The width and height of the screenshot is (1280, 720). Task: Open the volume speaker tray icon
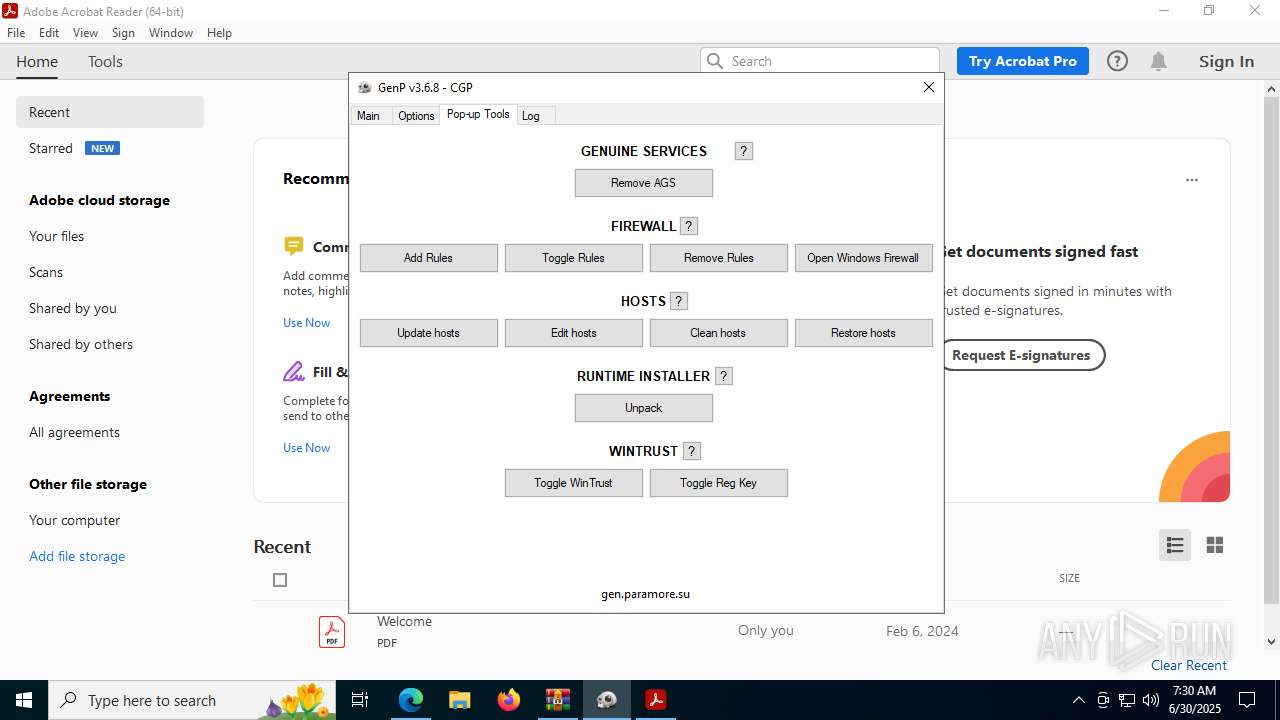[1151, 700]
